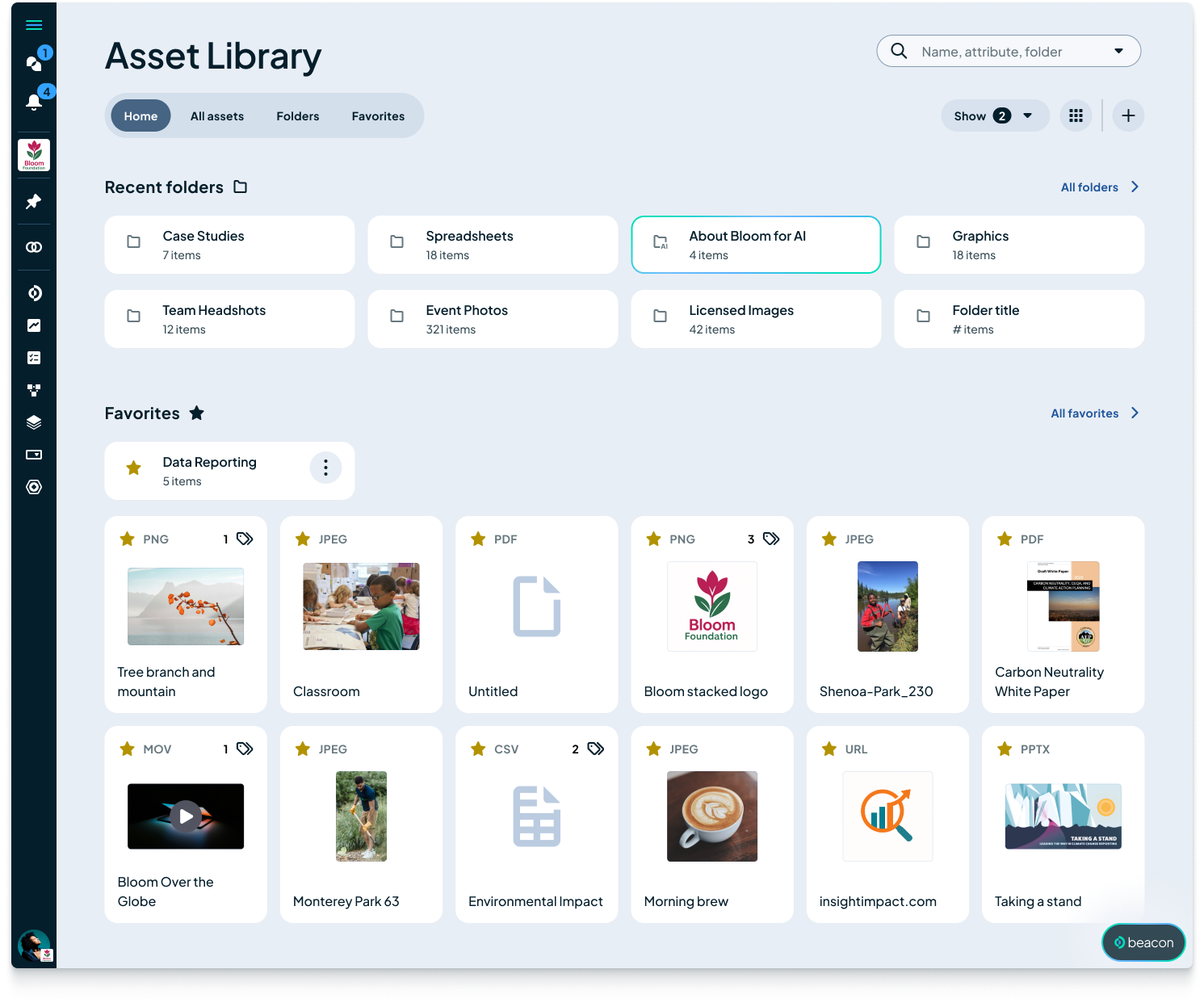Screen dimensions: 1204x1007
Task: Switch to the All assets tab
Action: click(x=216, y=116)
